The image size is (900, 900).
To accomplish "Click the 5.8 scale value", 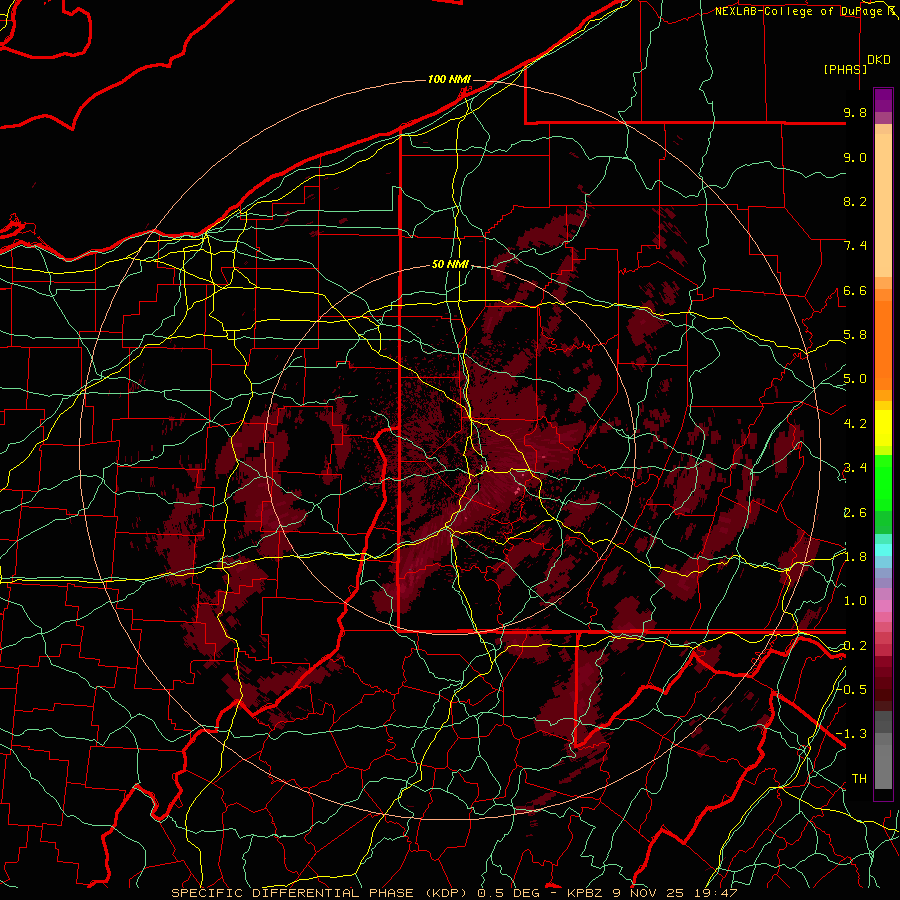I will coord(855,335).
